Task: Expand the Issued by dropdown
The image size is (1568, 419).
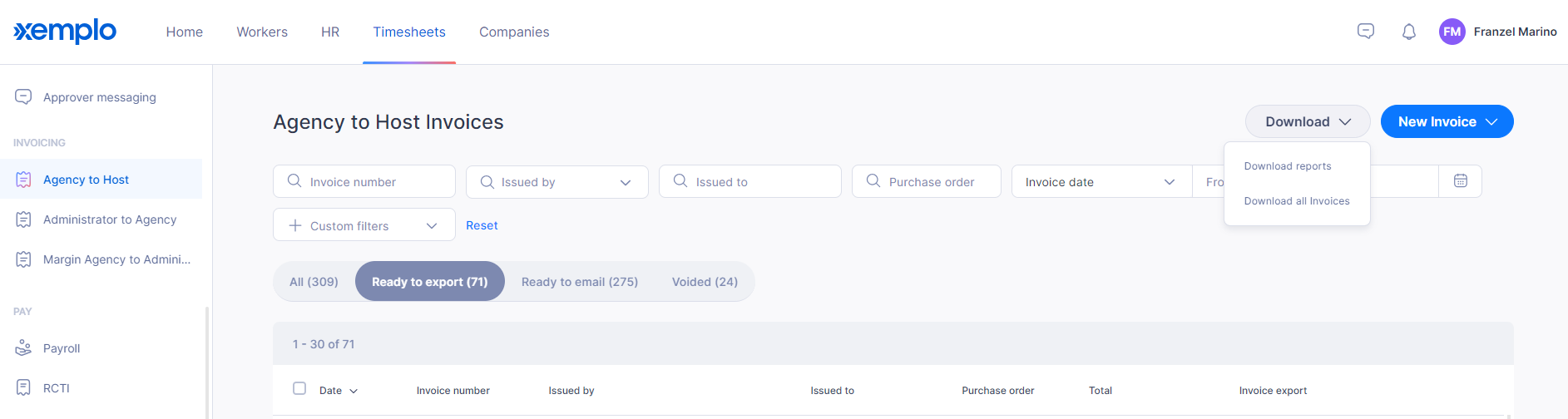Action: click(x=557, y=182)
